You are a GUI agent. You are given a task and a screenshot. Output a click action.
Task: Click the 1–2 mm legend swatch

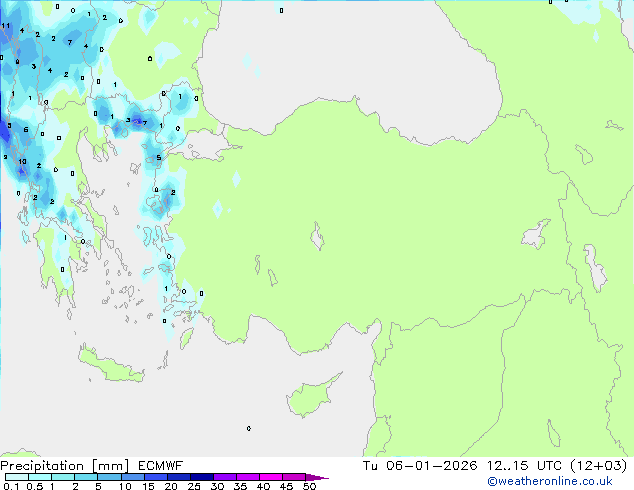click(x=63, y=477)
